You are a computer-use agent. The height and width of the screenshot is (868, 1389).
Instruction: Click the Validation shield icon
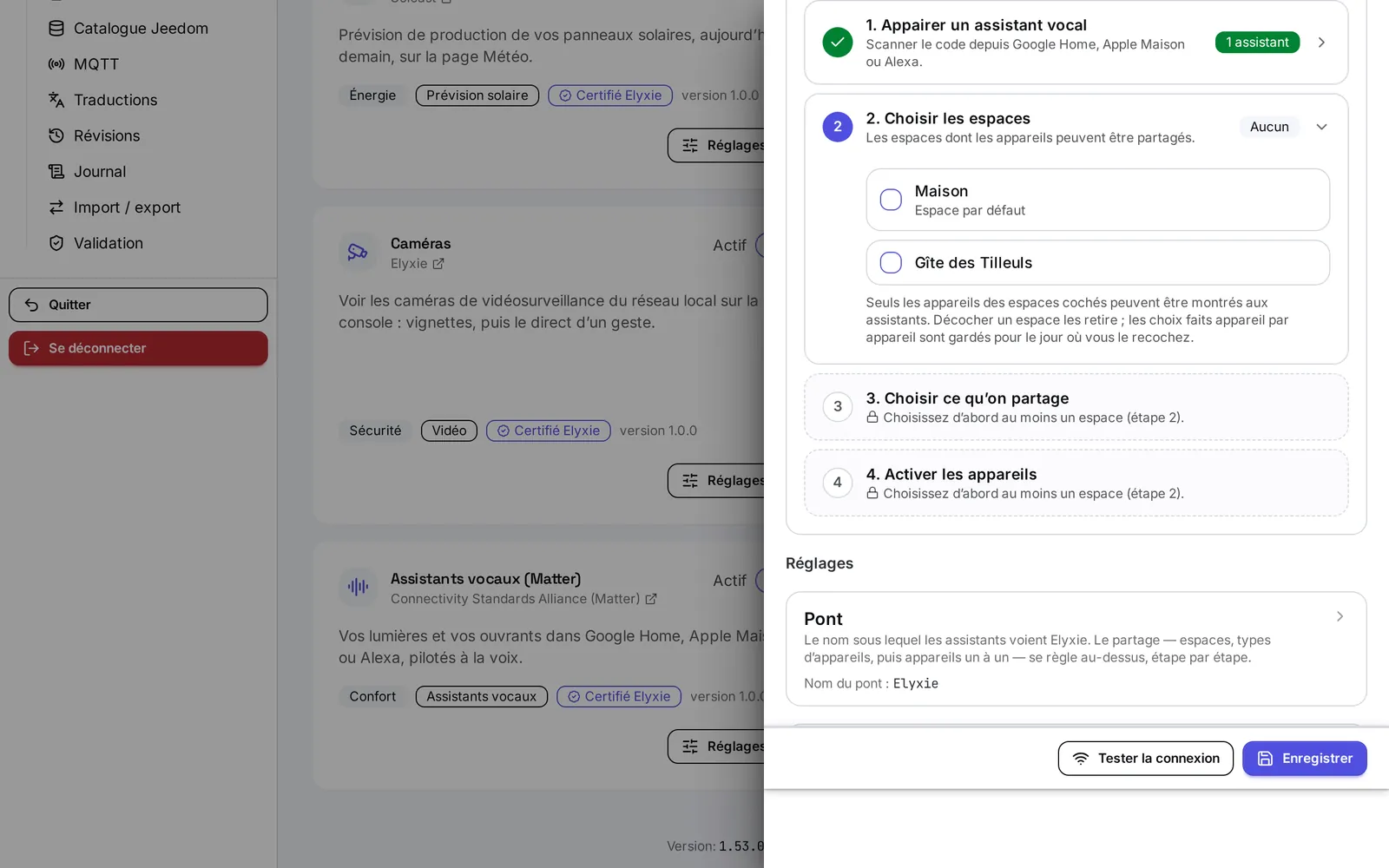[x=56, y=243]
